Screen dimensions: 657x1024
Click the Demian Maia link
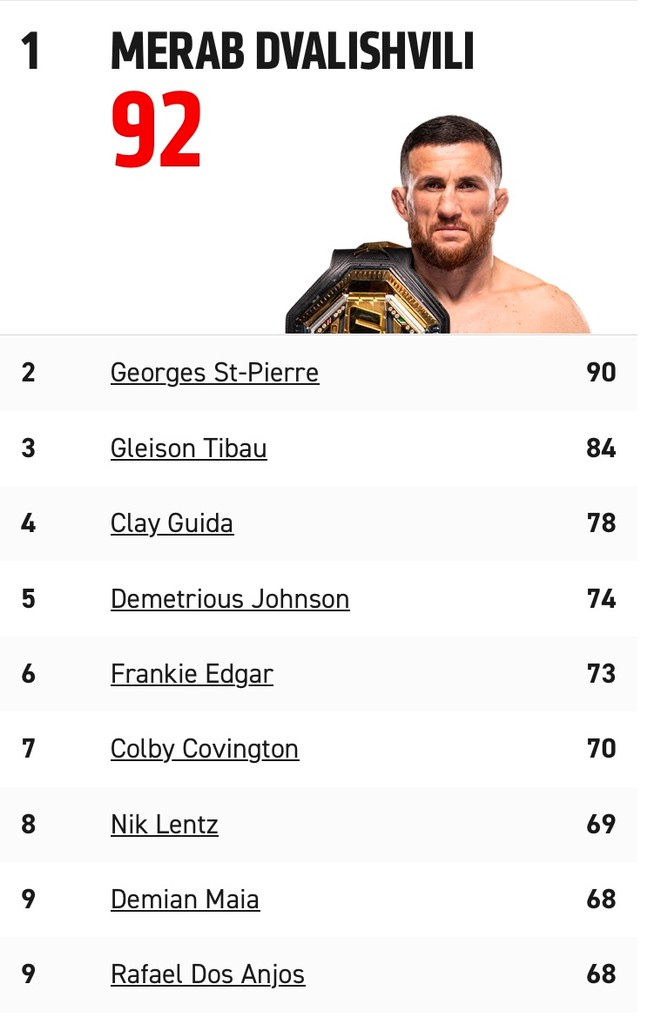coord(184,899)
